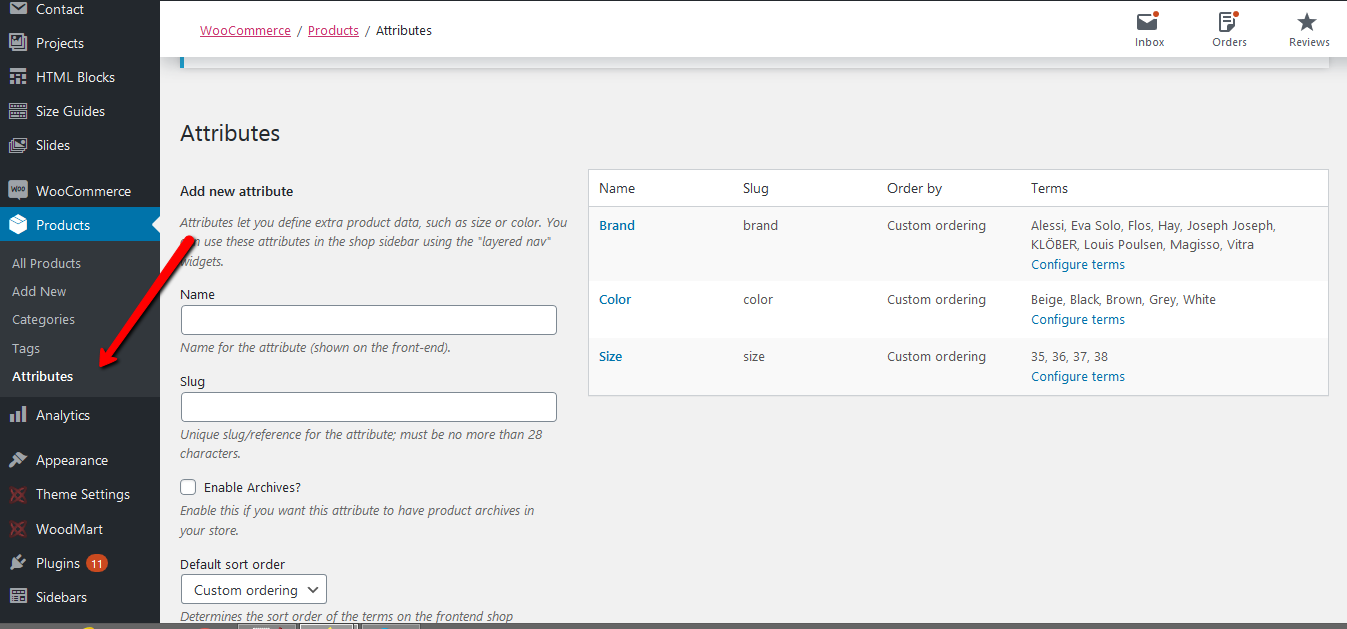Open the Reviews star icon

(1307, 22)
